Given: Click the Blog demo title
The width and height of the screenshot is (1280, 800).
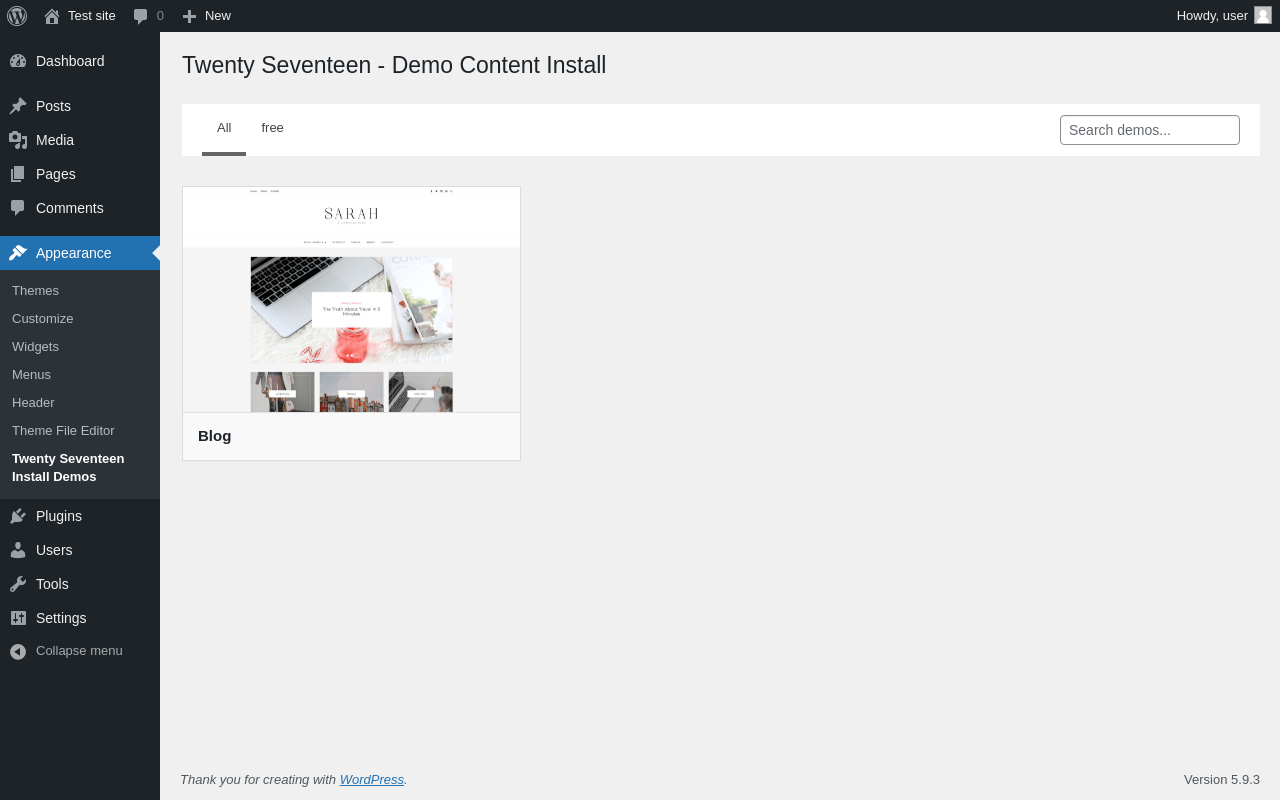Looking at the screenshot, I should 214,436.
